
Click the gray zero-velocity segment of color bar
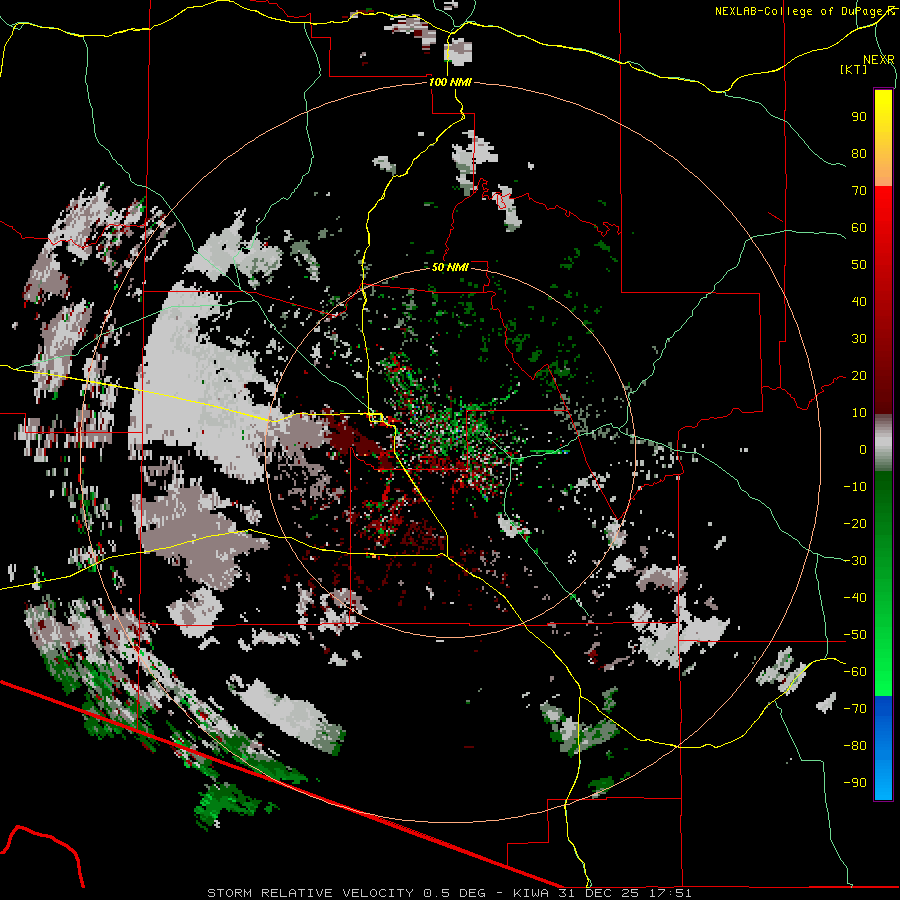(x=883, y=443)
